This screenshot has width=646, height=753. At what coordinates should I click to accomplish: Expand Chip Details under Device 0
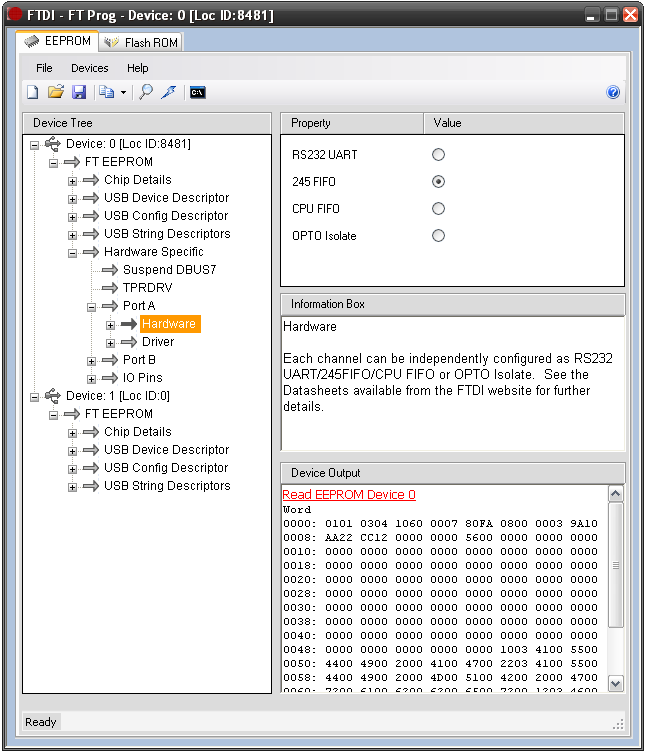pyautogui.click(x=72, y=181)
